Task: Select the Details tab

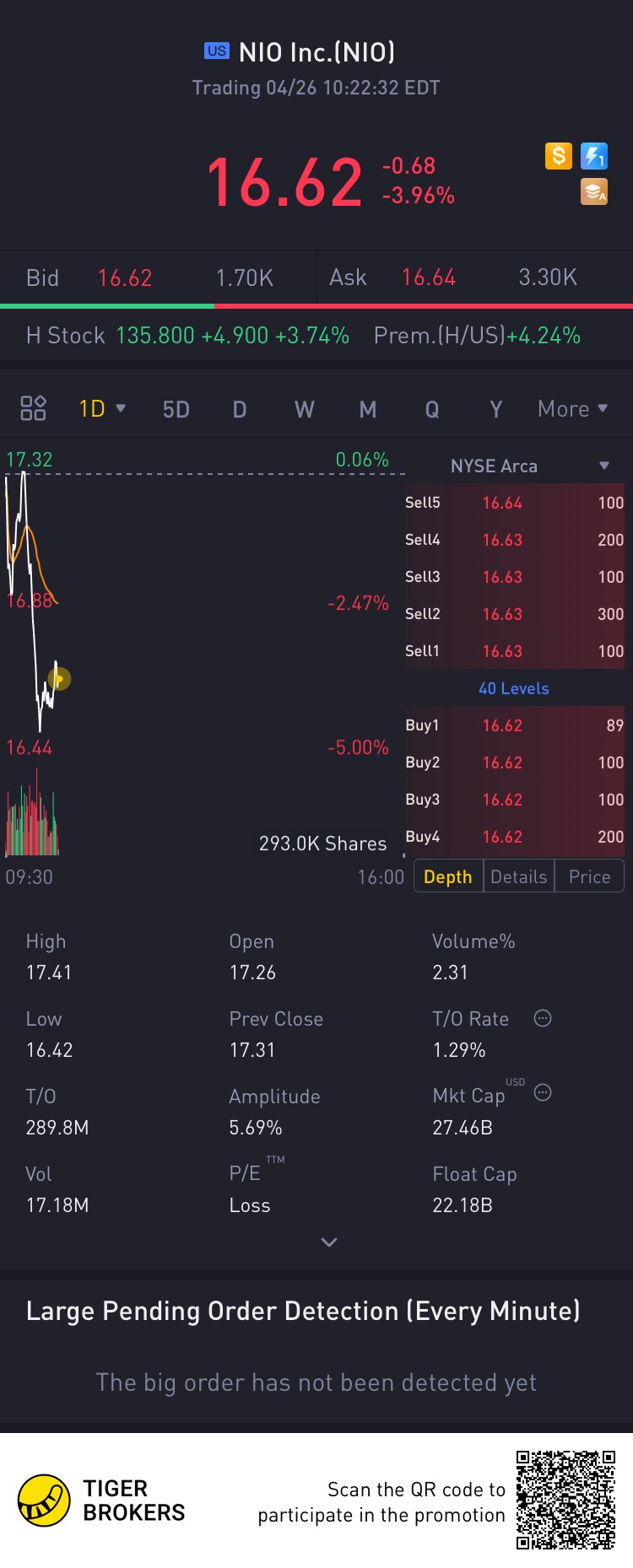Action: (519, 876)
